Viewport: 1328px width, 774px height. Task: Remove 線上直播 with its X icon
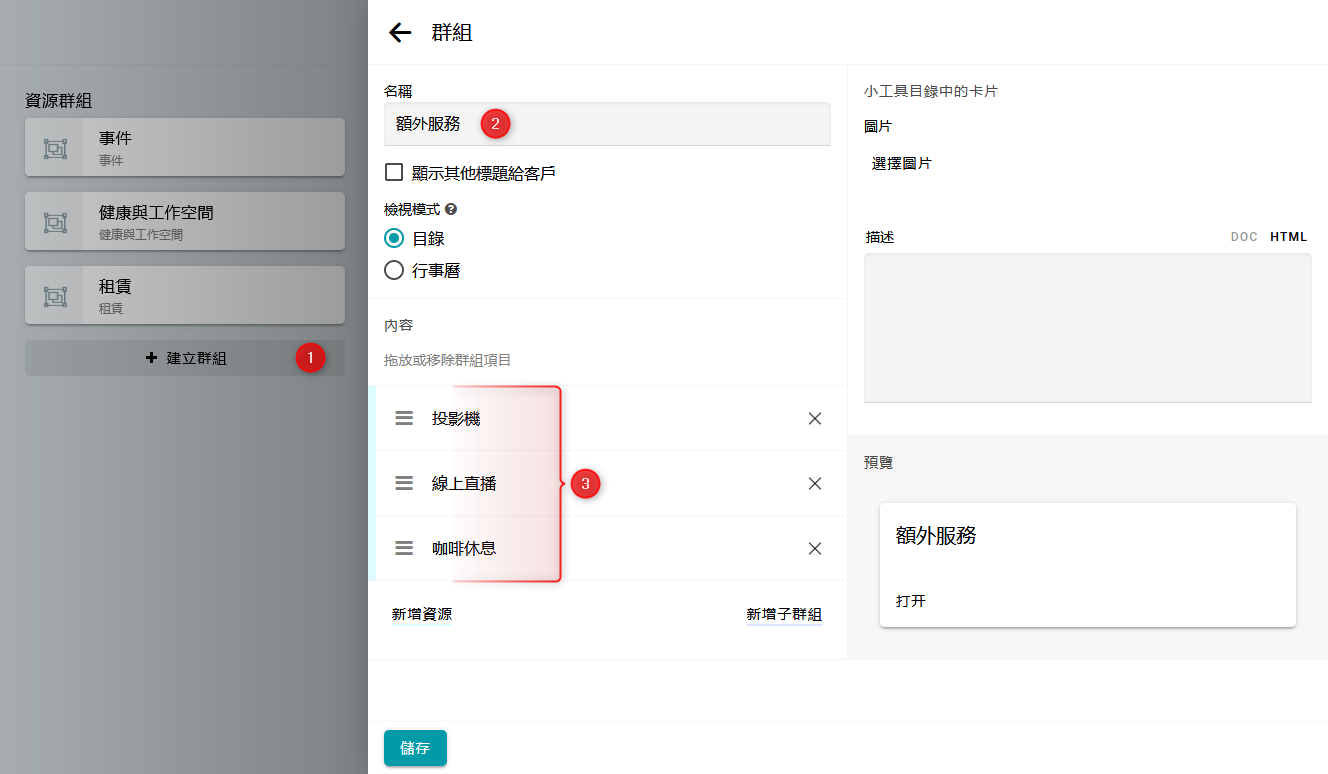(815, 483)
